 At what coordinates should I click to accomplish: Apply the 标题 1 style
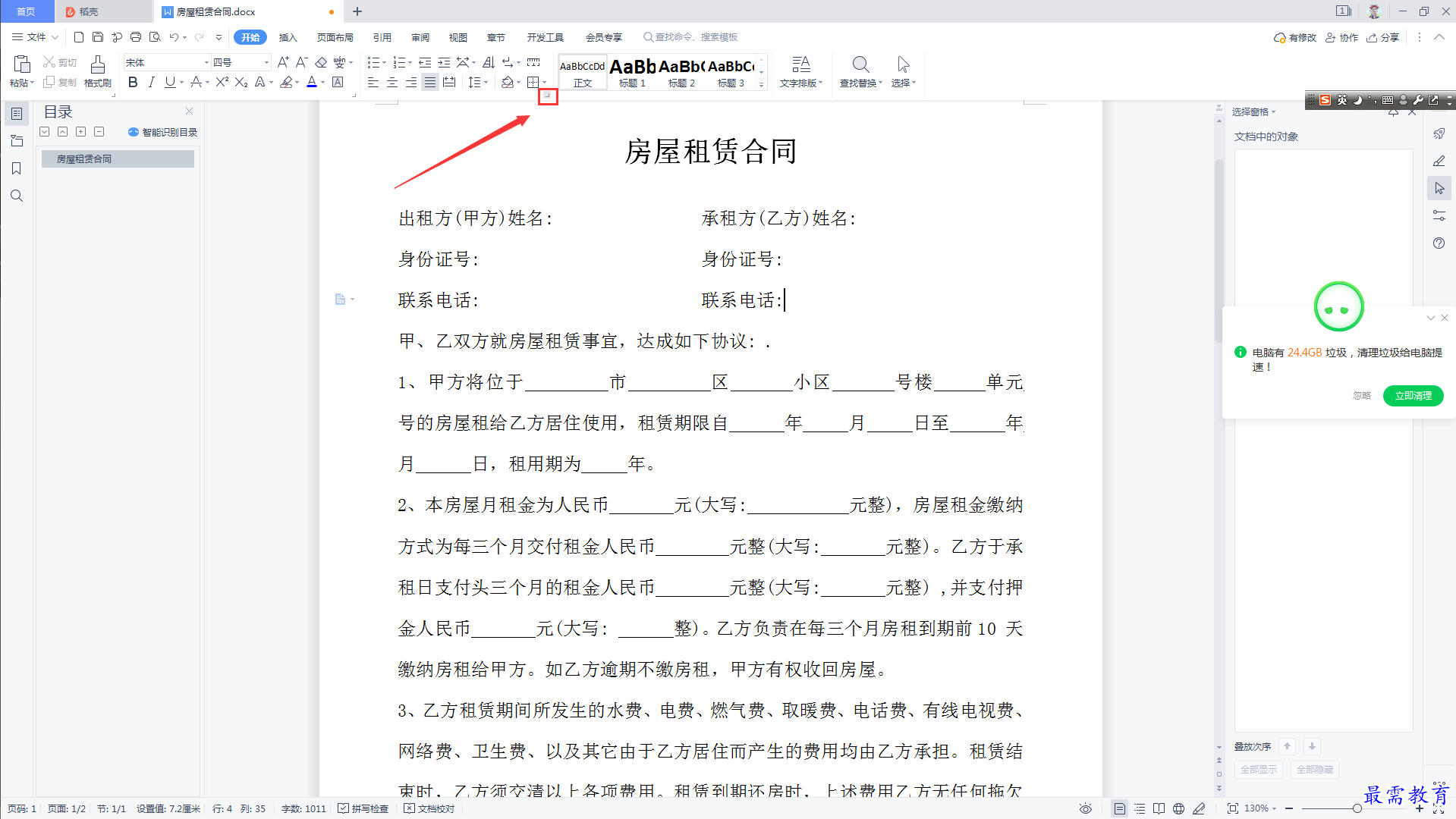tap(632, 73)
